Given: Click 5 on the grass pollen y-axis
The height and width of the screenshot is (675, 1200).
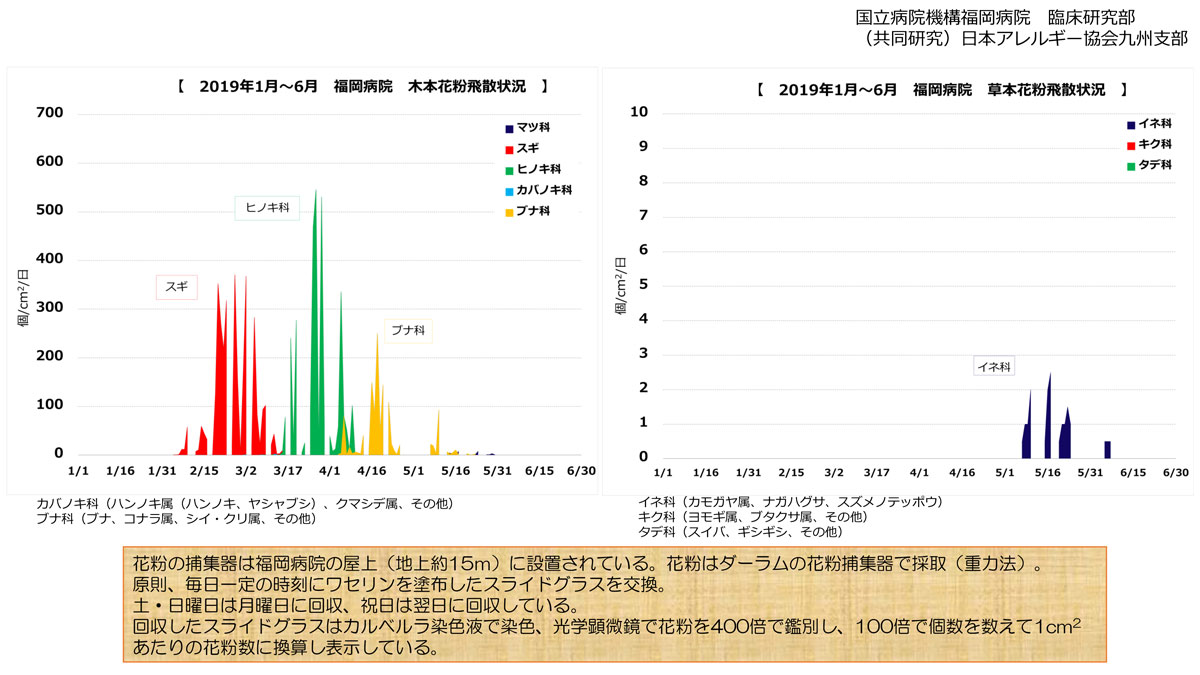Looking at the screenshot, I should [645, 285].
